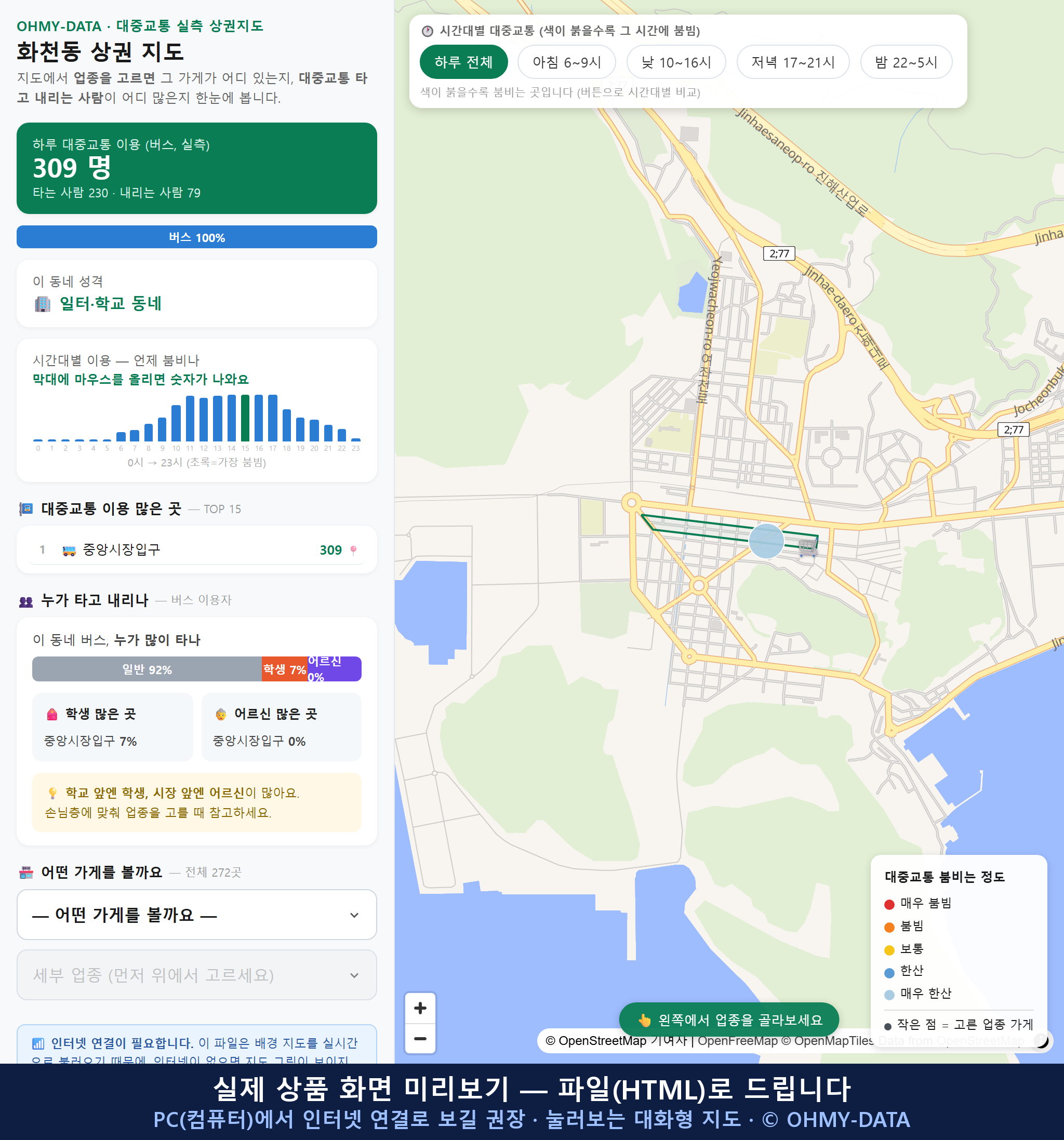Viewport: 1064px width, 1140px height.
Task: Click the 일터·학교 동네 label
Action: (x=110, y=303)
